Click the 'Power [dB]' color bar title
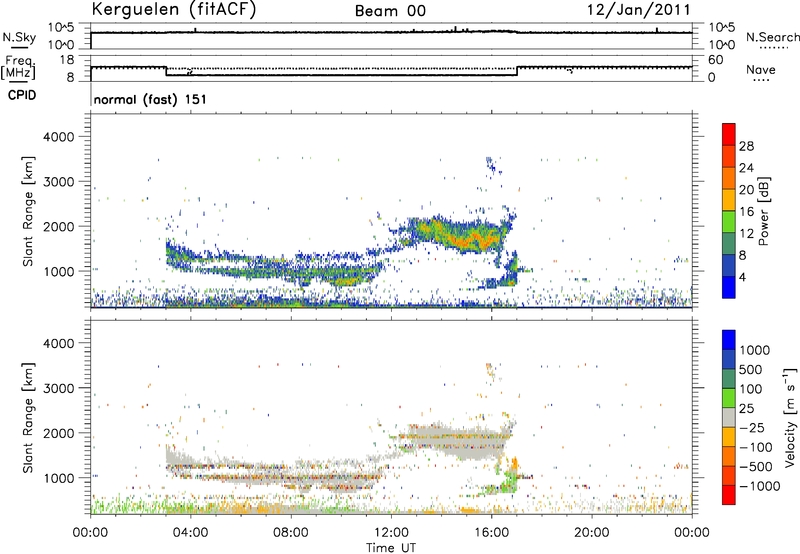 (763, 211)
